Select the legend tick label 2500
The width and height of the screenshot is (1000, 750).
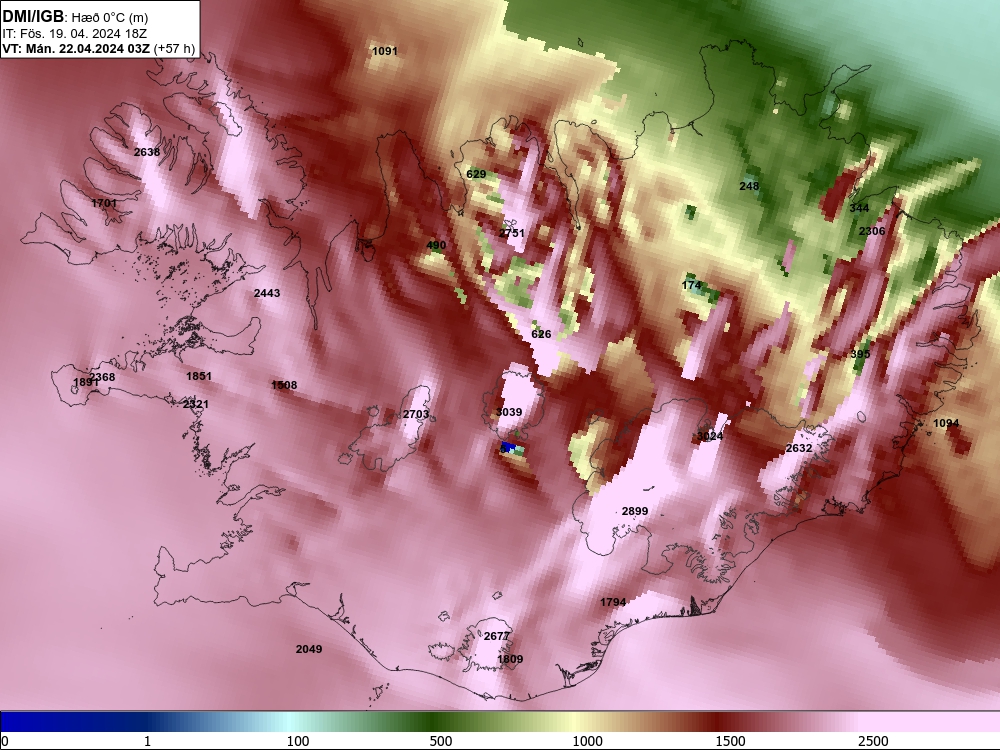pos(873,741)
